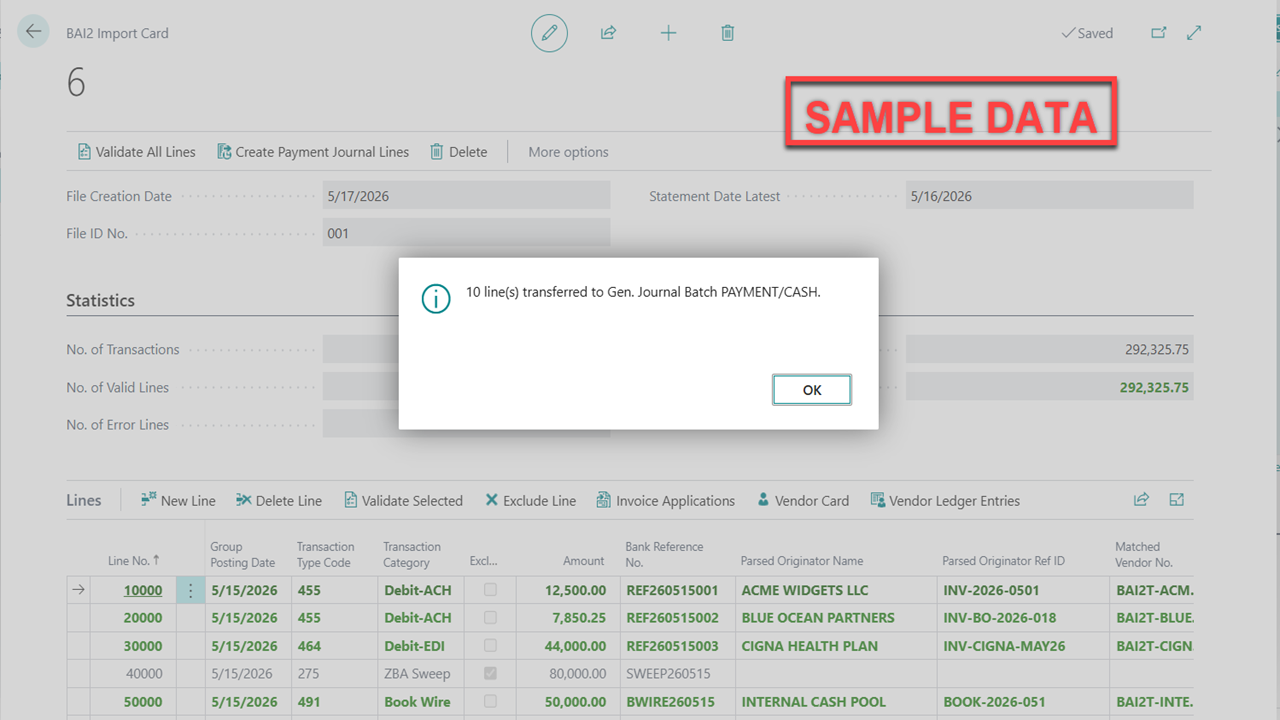Click Delete Line action
The image size is (1280, 720).
[279, 500]
